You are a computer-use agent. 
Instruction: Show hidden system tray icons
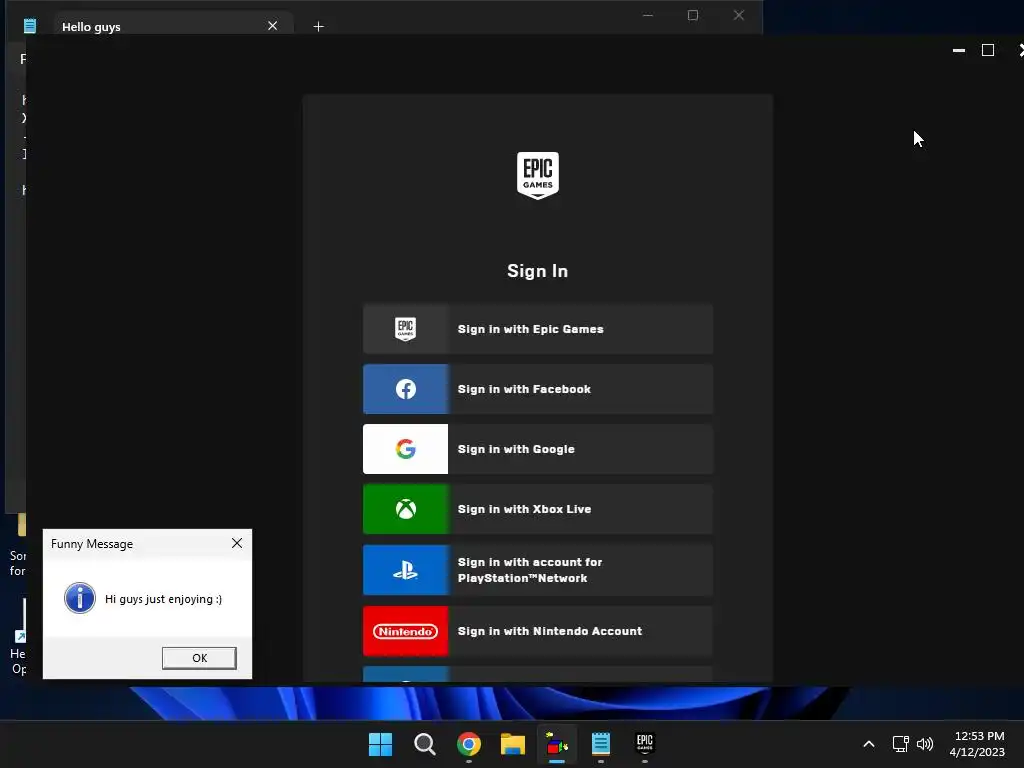(869, 744)
